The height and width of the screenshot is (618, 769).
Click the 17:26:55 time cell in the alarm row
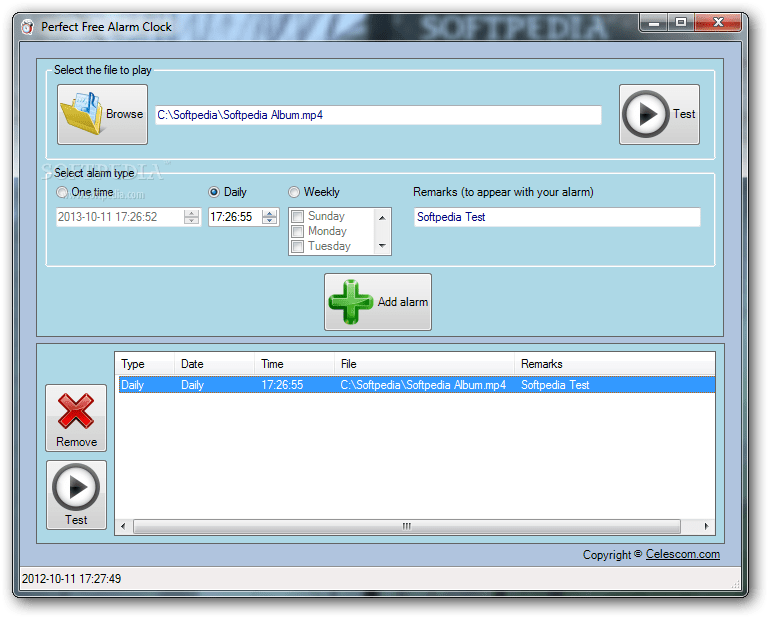pyautogui.click(x=282, y=385)
